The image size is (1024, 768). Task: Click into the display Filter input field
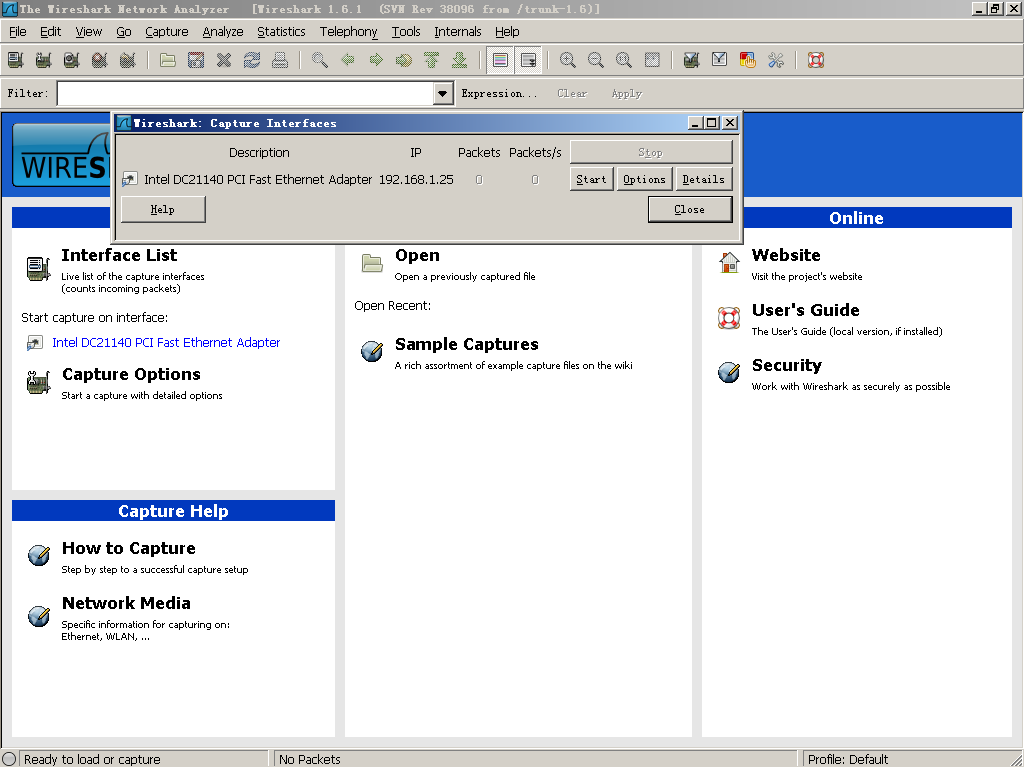pos(246,93)
